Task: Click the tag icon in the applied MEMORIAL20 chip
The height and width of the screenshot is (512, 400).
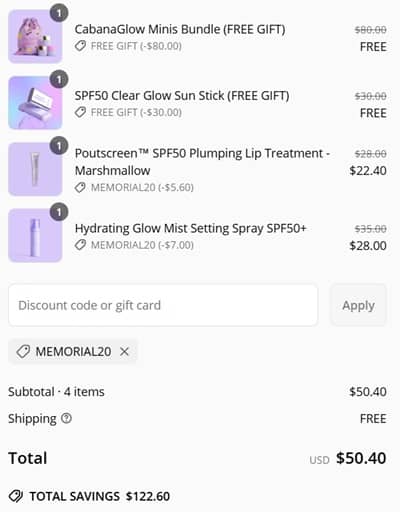Action: point(23,351)
